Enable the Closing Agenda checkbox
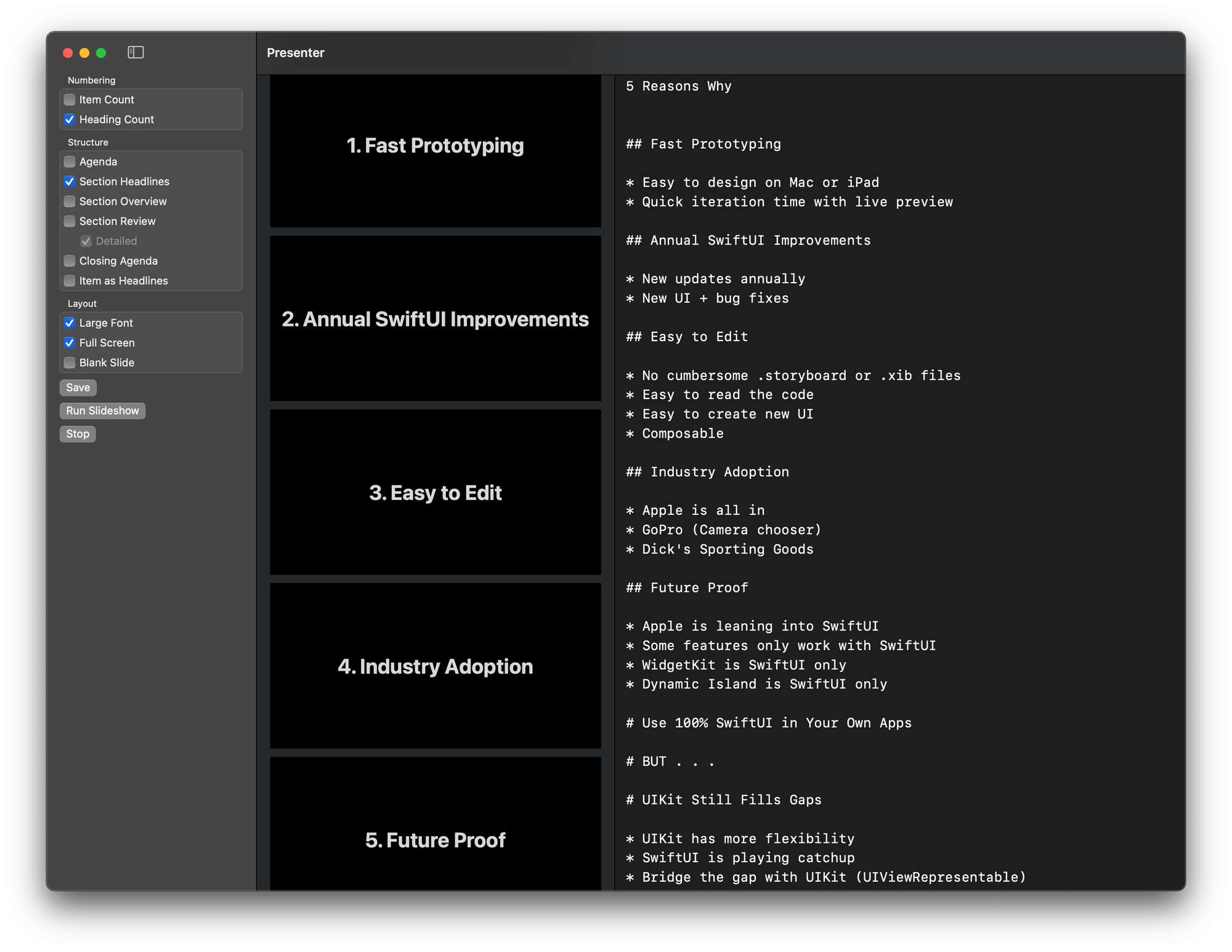 (x=70, y=261)
